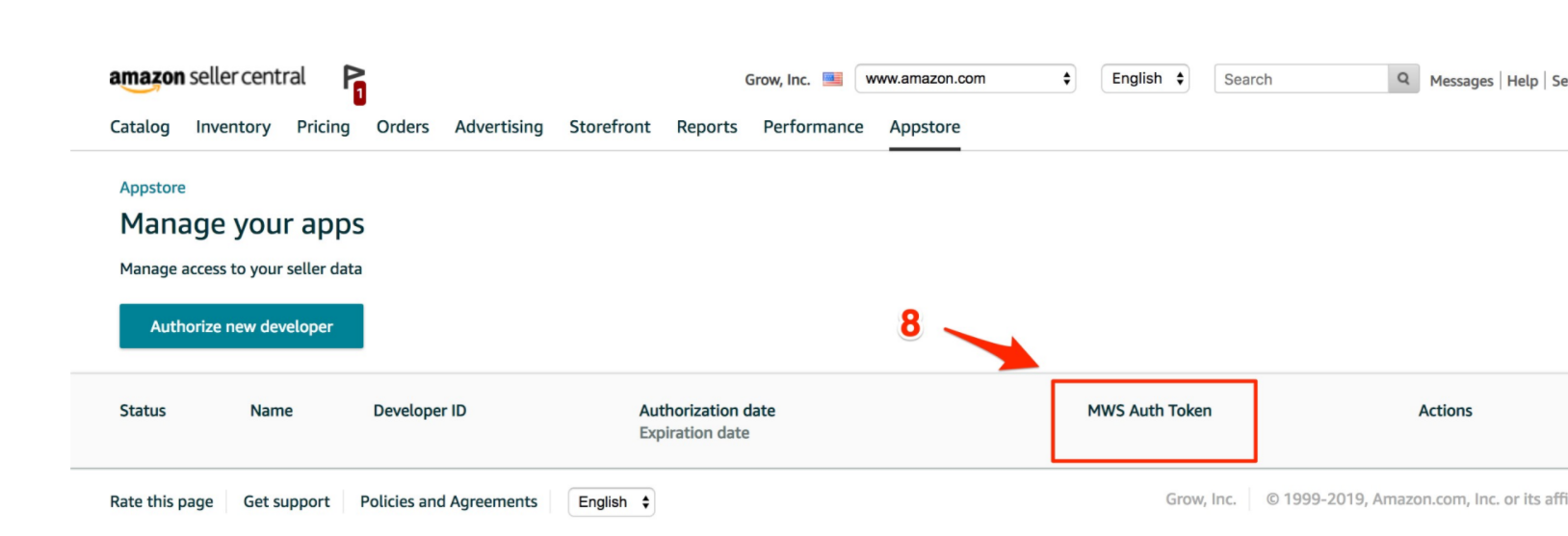Image resolution: width=1568 pixels, height=536 pixels.
Task: Open Policies and Agreements link
Action: click(449, 501)
